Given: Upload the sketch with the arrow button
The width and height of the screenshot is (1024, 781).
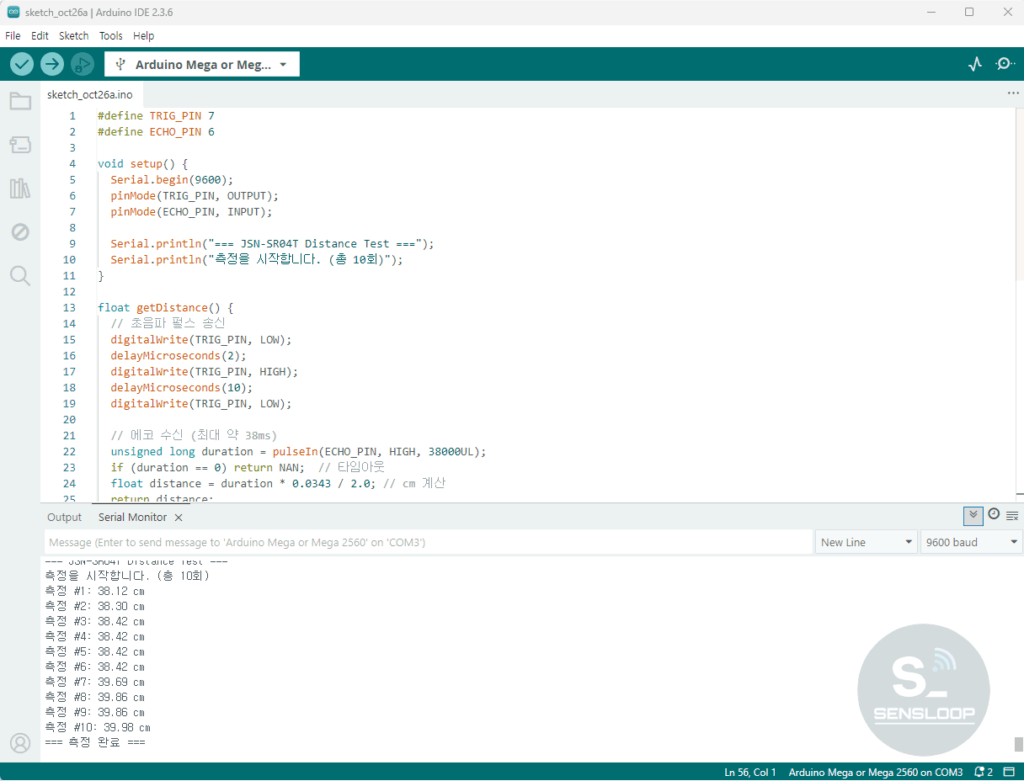Looking at the screenshot, I should point(52,64).
